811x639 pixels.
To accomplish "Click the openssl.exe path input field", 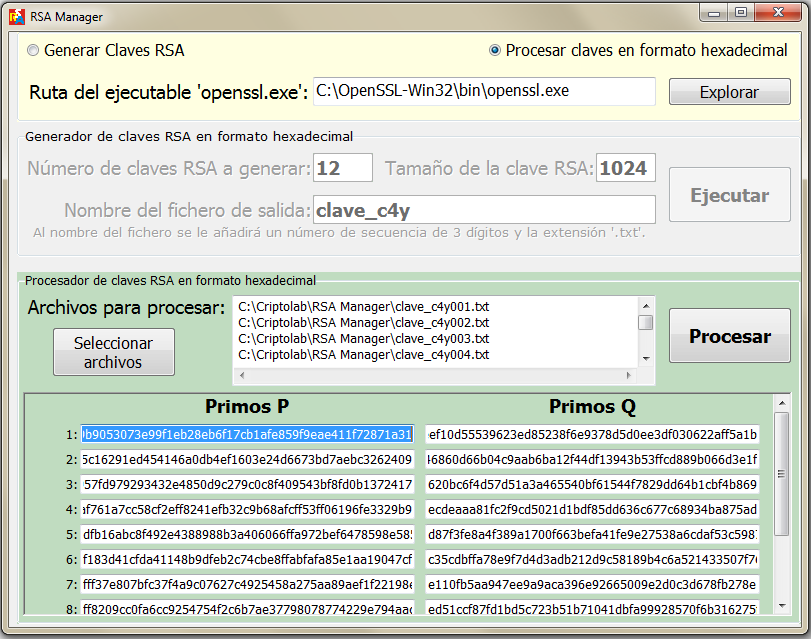I will click(484, 91).
